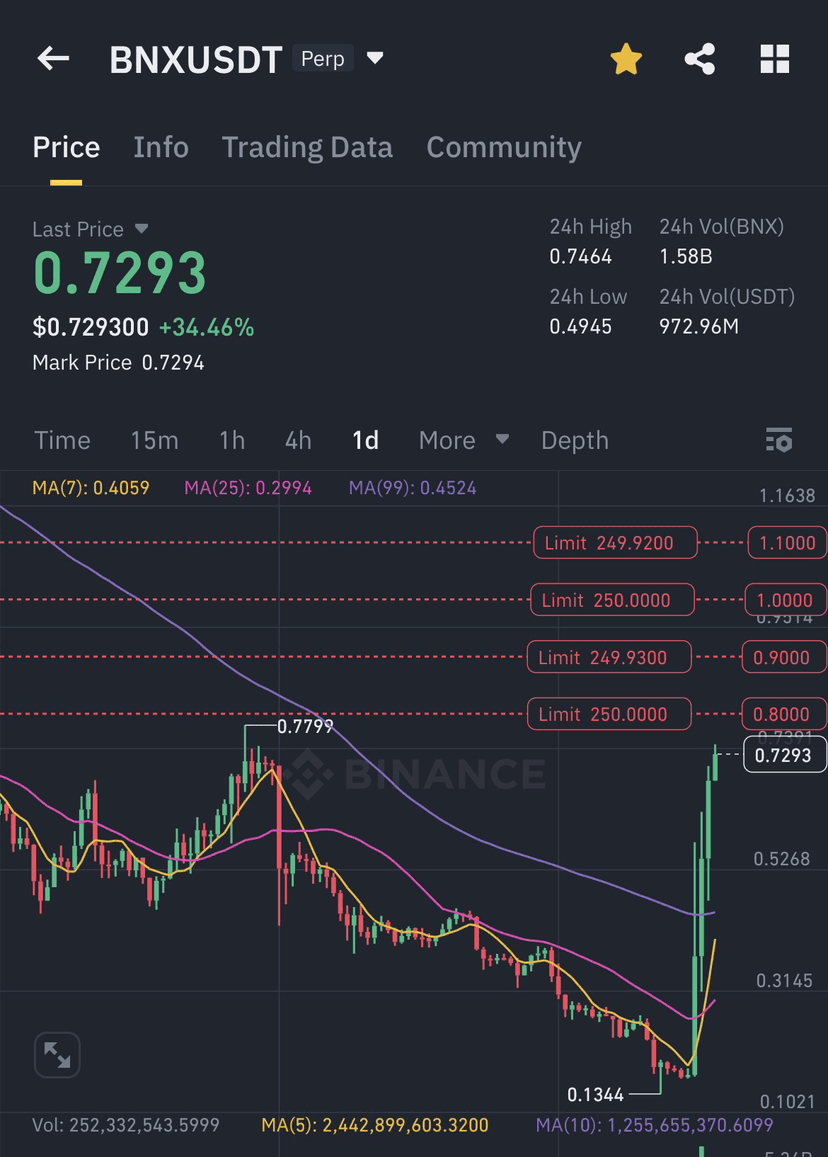Screen dimensions: 828x1157
Task: Tap the volume MA(10) value label
Action: [655, 1125]
